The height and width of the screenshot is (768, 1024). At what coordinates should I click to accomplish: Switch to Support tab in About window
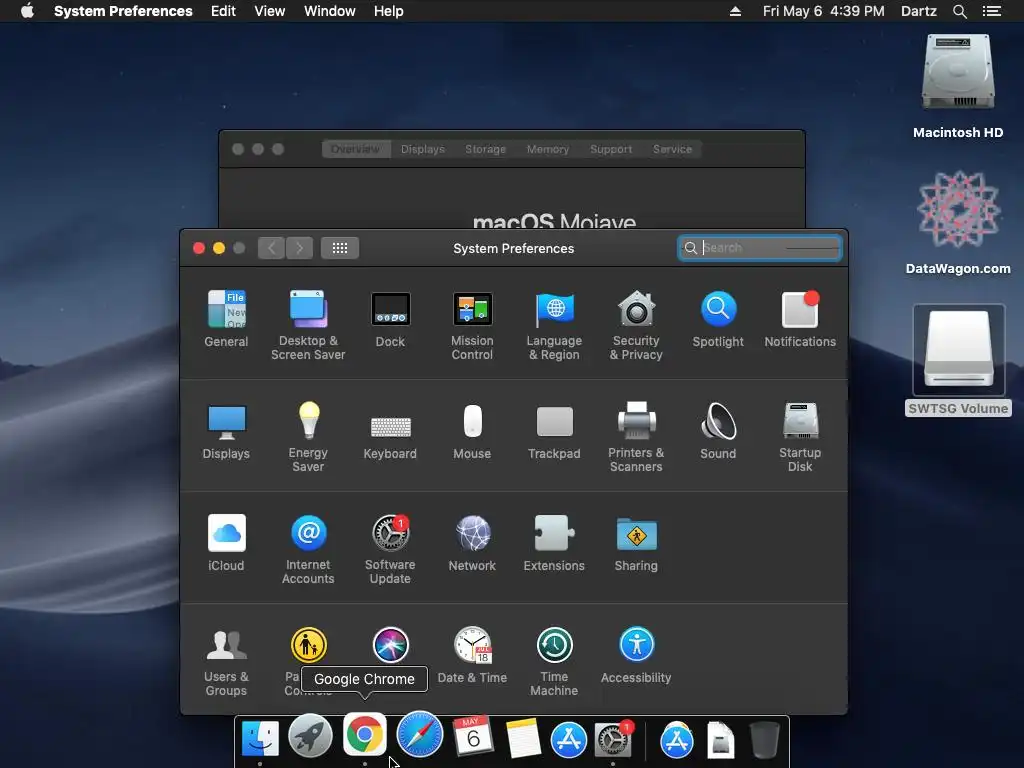pyautogui.click(x=611, y=149)
